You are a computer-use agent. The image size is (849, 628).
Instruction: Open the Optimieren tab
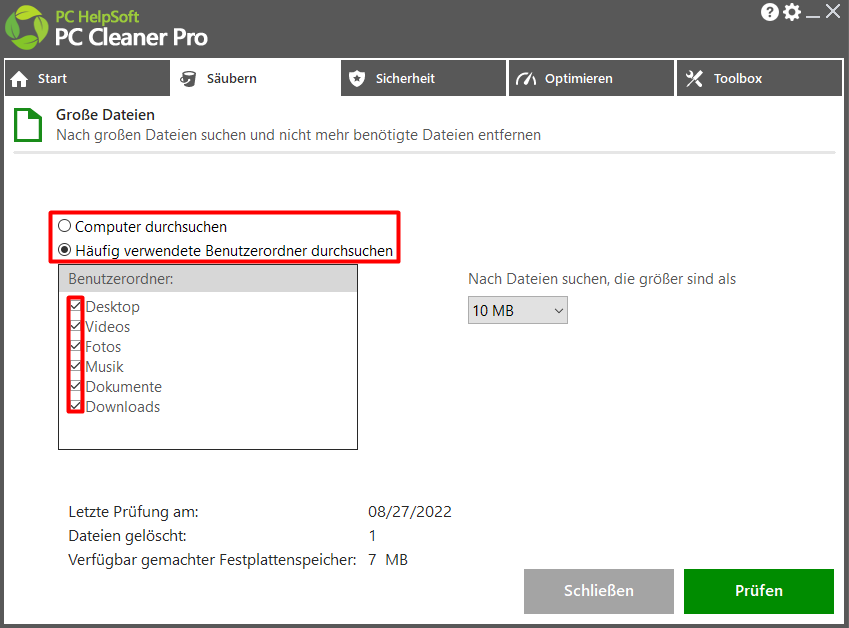click(x=591, y=78)
